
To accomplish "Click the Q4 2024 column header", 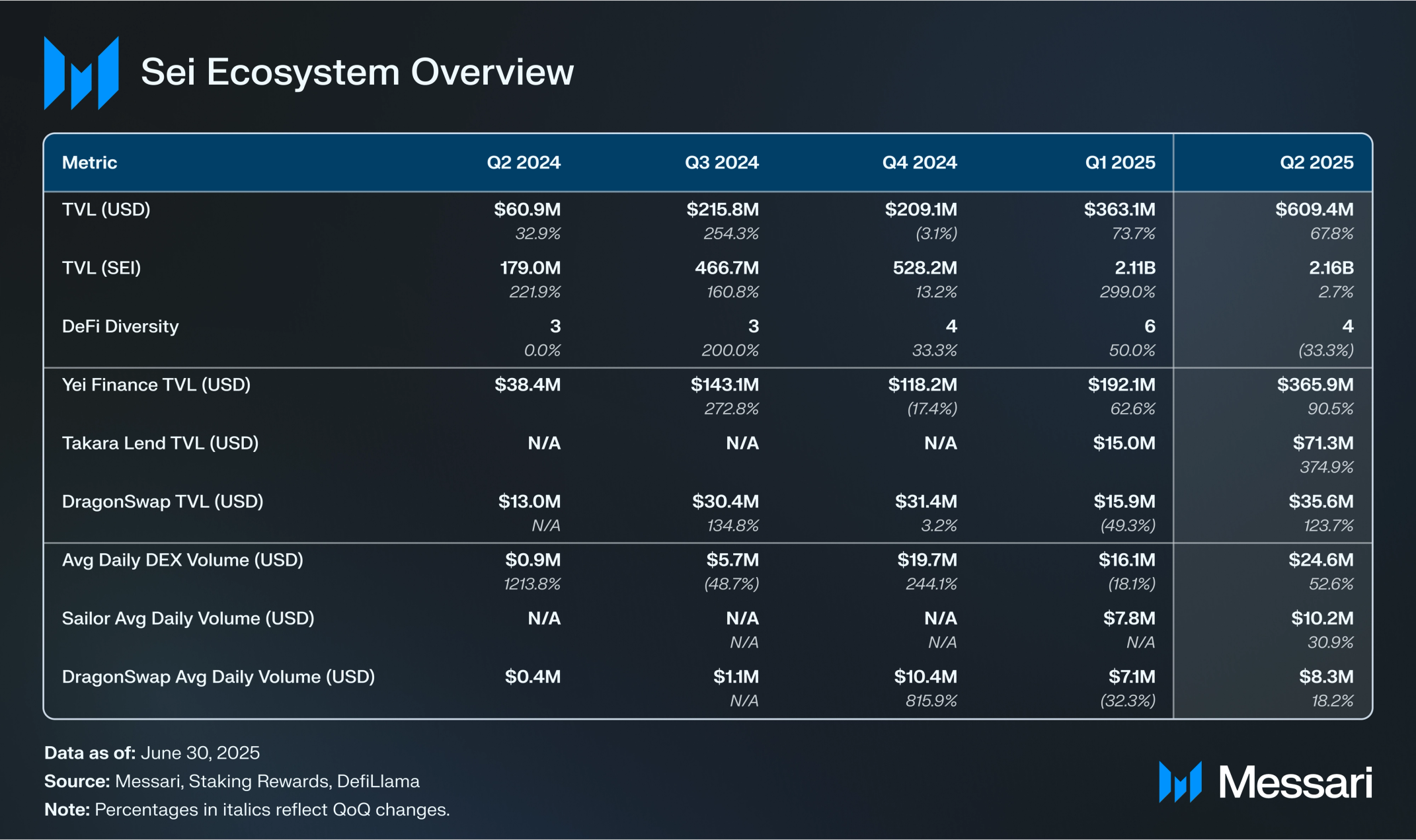I will tap(919, 163).
